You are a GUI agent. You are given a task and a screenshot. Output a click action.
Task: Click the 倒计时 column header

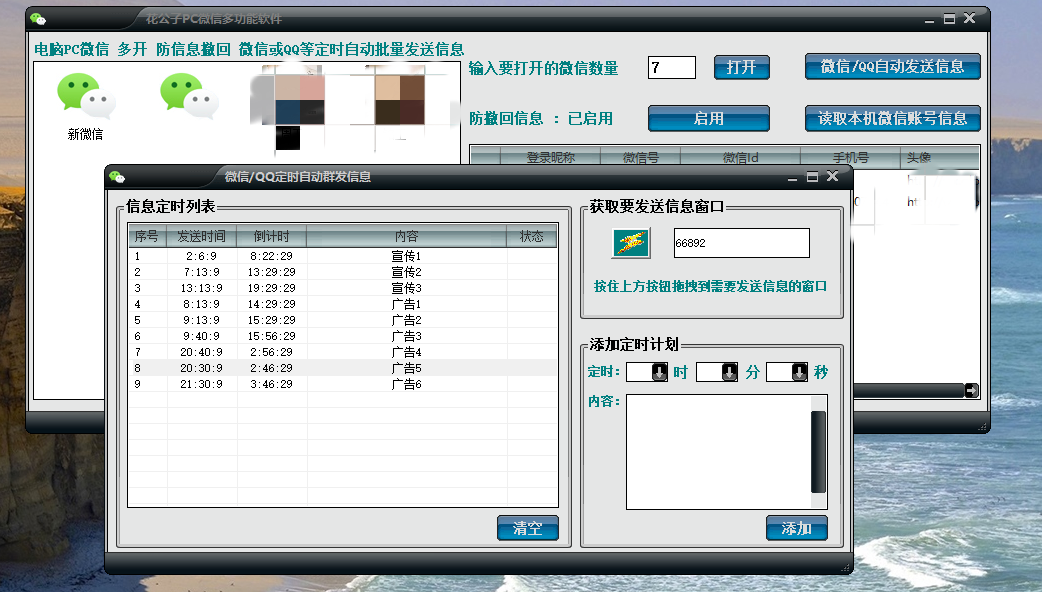pos(271,236)
